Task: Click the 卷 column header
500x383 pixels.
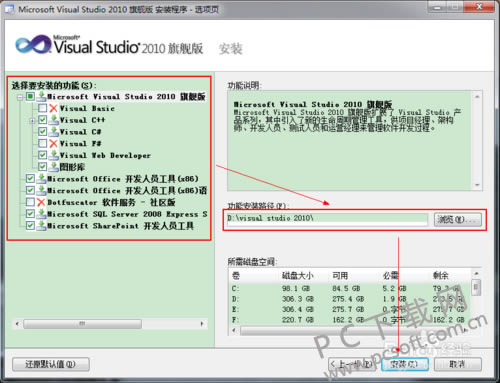Action: 236,276
